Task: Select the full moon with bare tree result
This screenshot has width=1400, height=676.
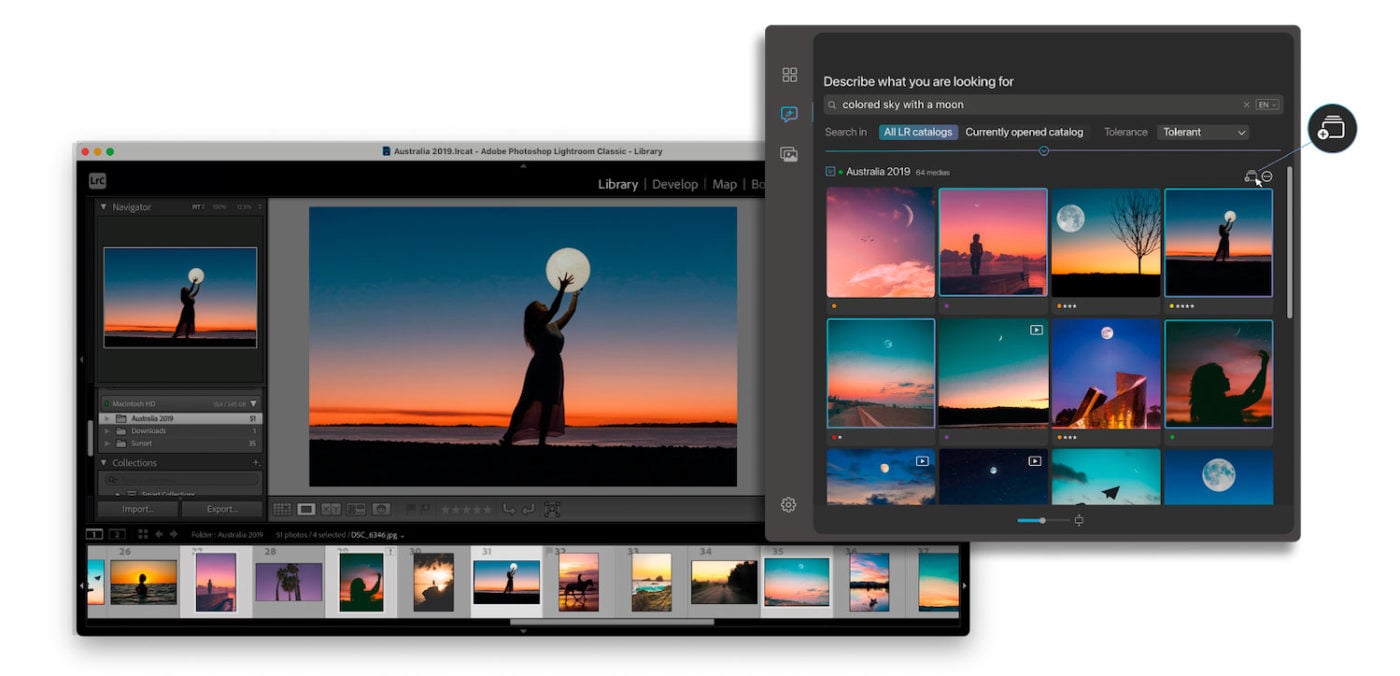Action: coord(1105,243)
